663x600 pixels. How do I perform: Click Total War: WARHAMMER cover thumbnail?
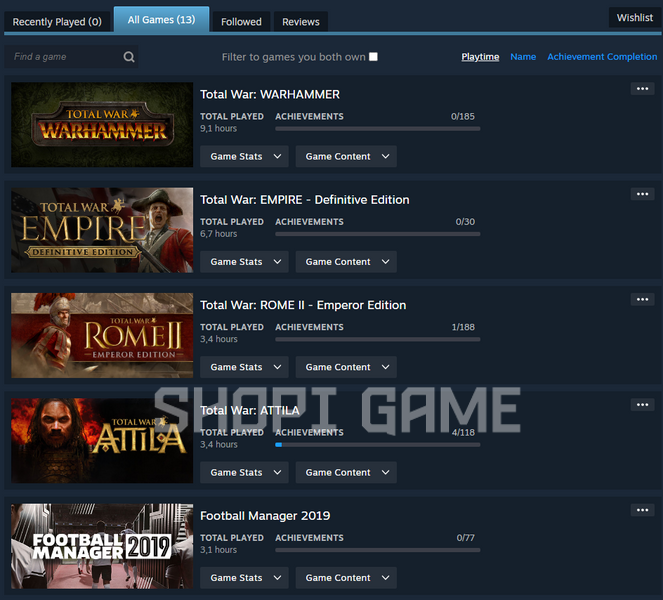click(102, 124)
